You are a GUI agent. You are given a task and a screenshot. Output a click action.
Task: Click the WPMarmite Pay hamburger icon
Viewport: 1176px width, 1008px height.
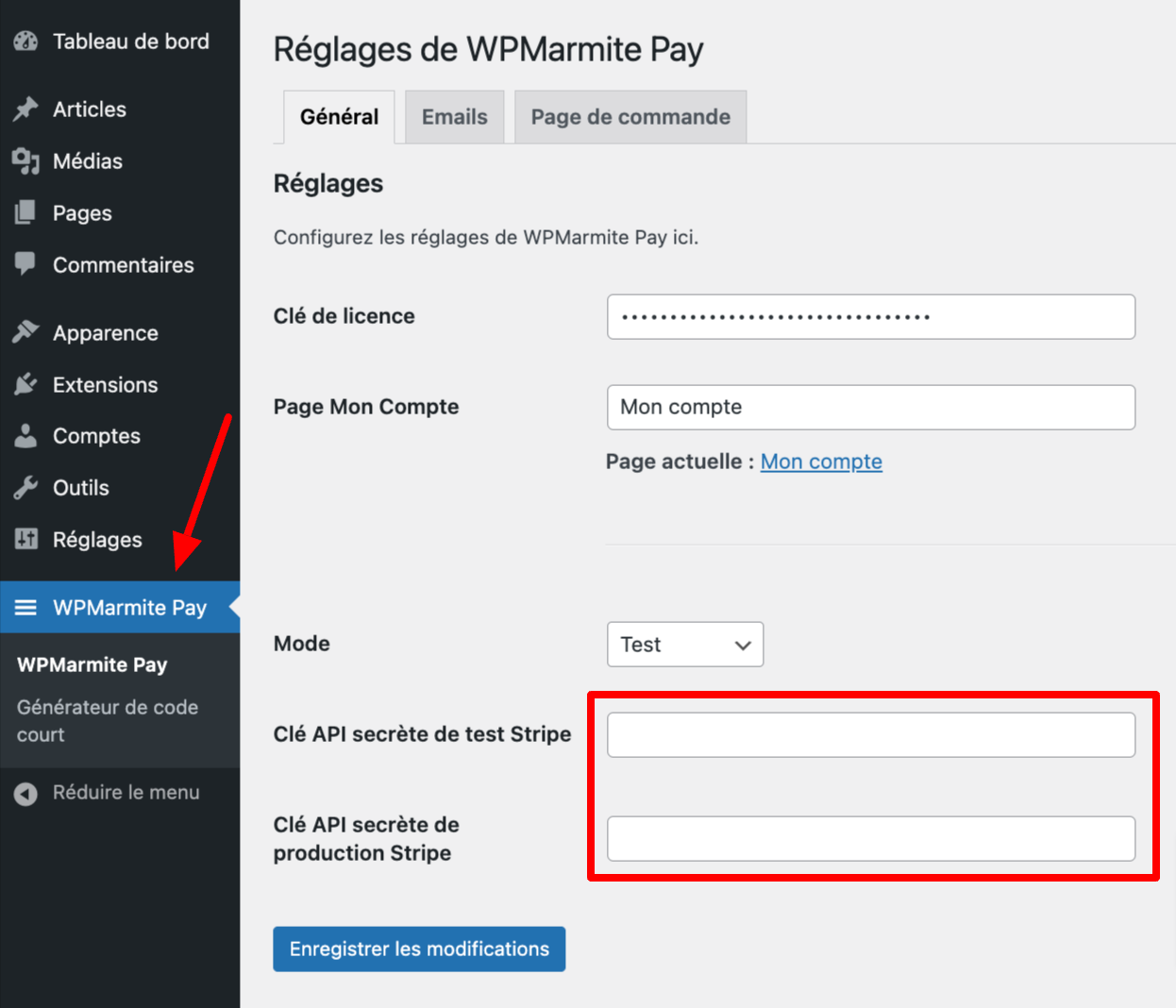25,607
